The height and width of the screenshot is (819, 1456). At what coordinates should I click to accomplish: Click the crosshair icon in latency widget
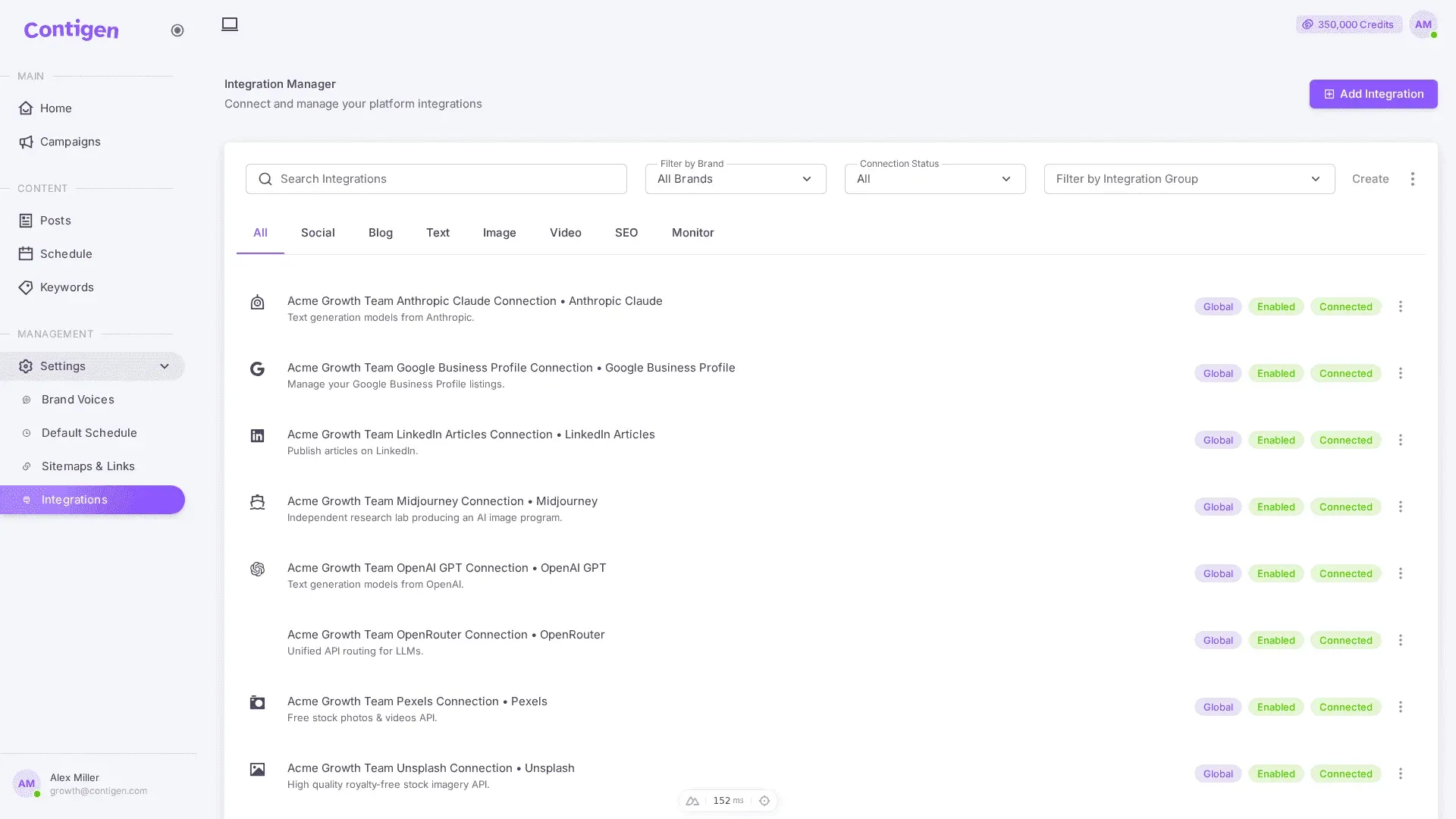[x=764, y=801]
